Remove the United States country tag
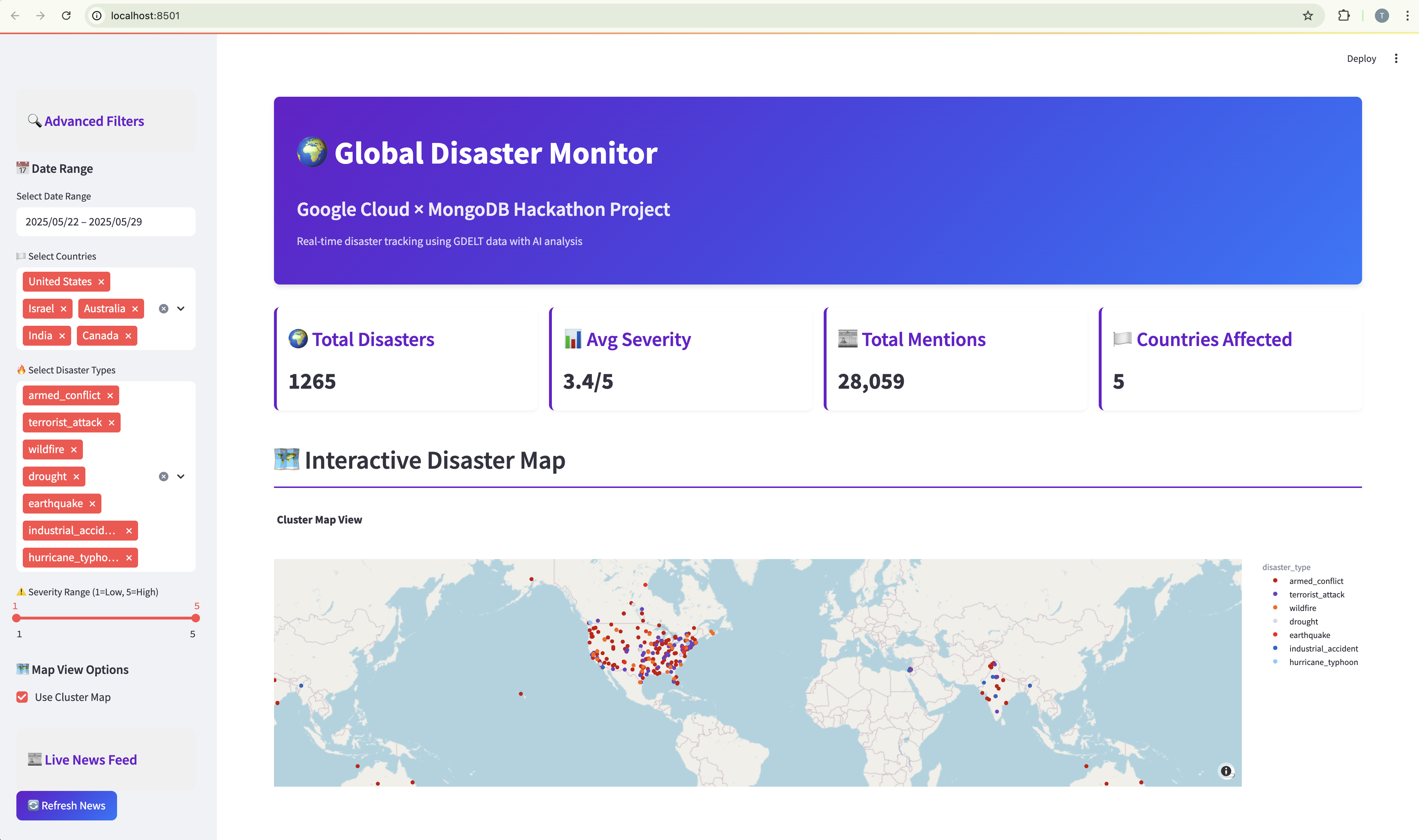The image size is (1419, 840). (101, 282)
